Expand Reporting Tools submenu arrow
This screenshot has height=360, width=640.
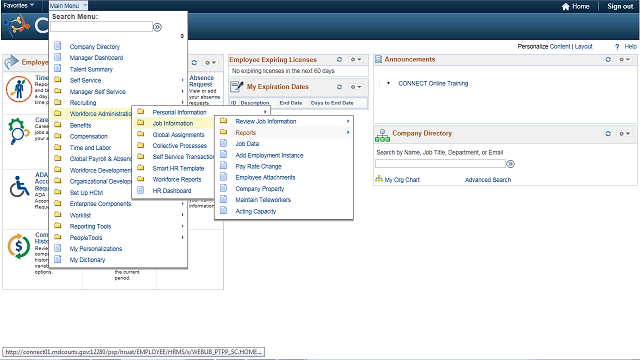tap(182, 226)
